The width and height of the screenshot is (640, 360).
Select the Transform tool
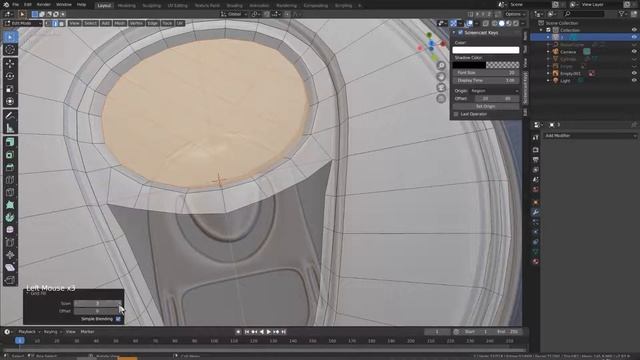[10, 101]
